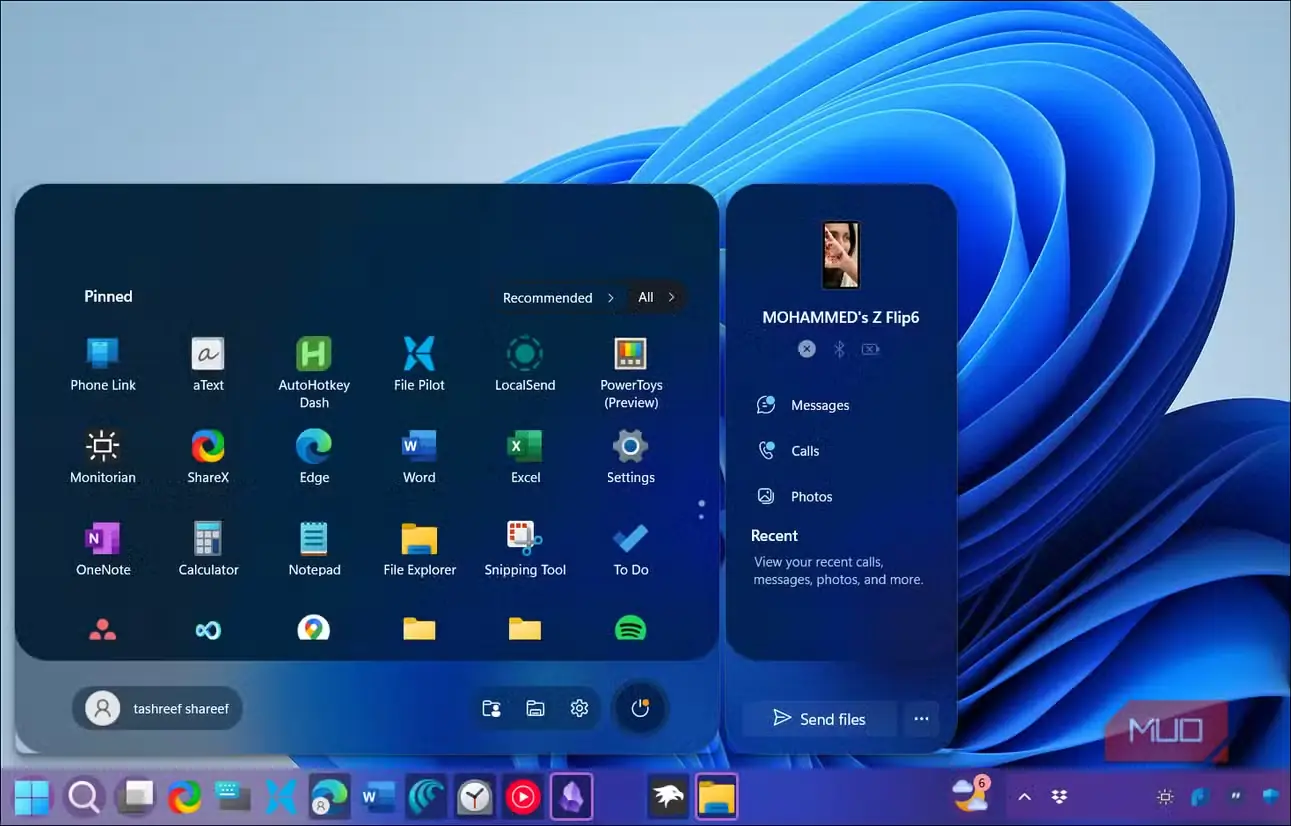Open Photos in the phone panel
1291x826 pixels.
coord(795,497)
